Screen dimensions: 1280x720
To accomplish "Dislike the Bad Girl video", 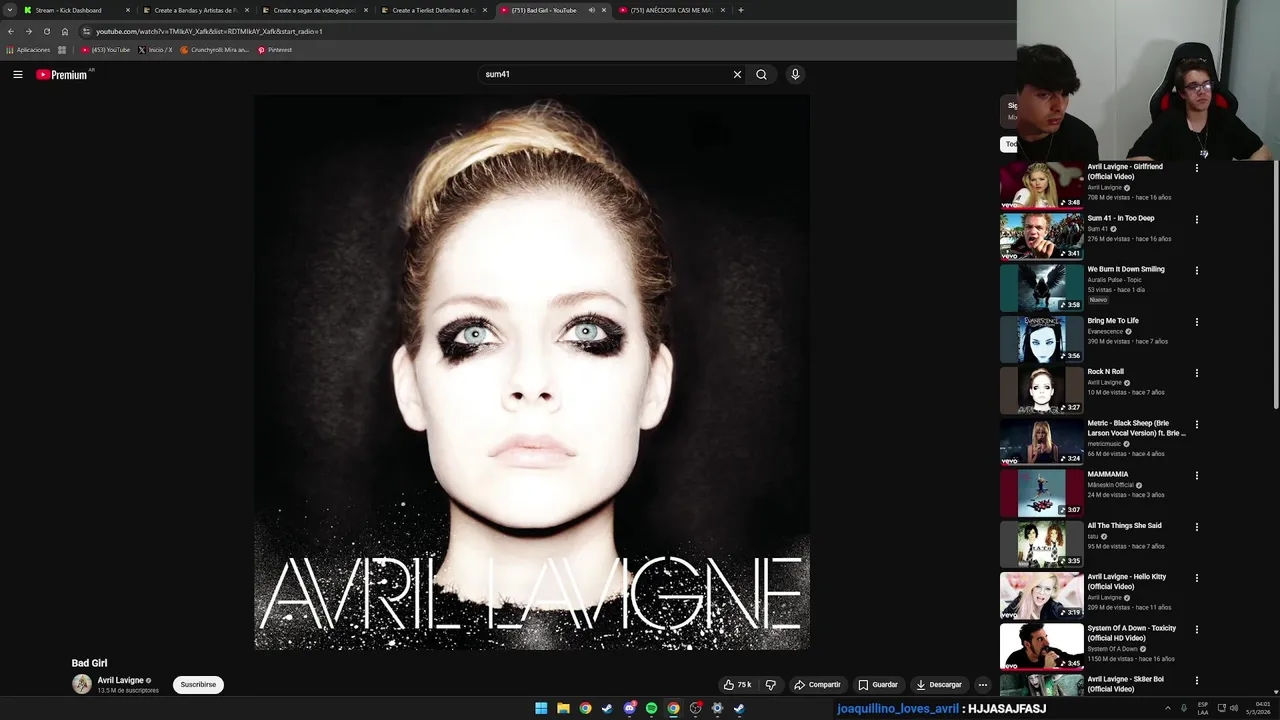I will point(770,685).
